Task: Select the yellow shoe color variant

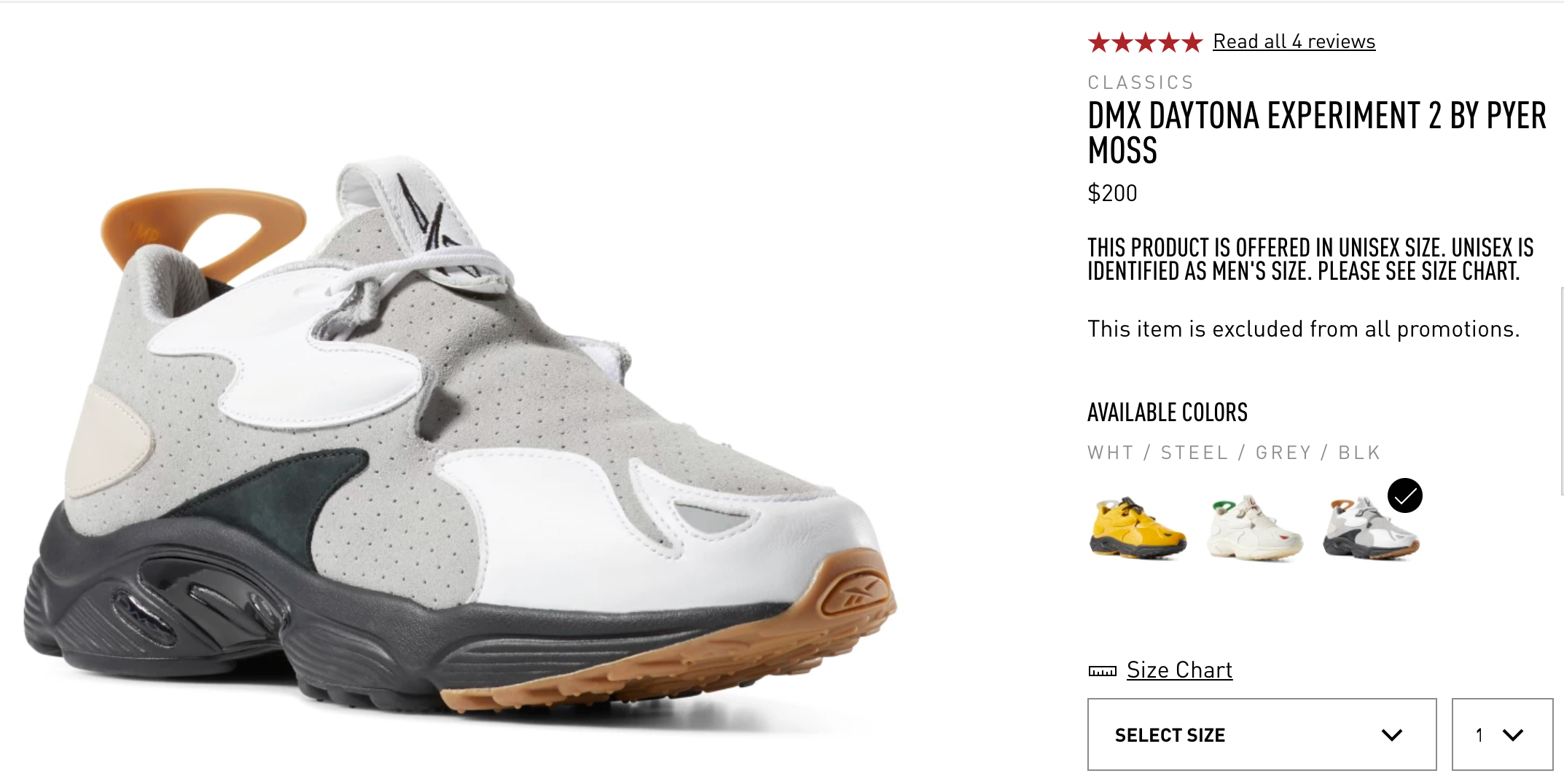Action: coord(1138,528)
